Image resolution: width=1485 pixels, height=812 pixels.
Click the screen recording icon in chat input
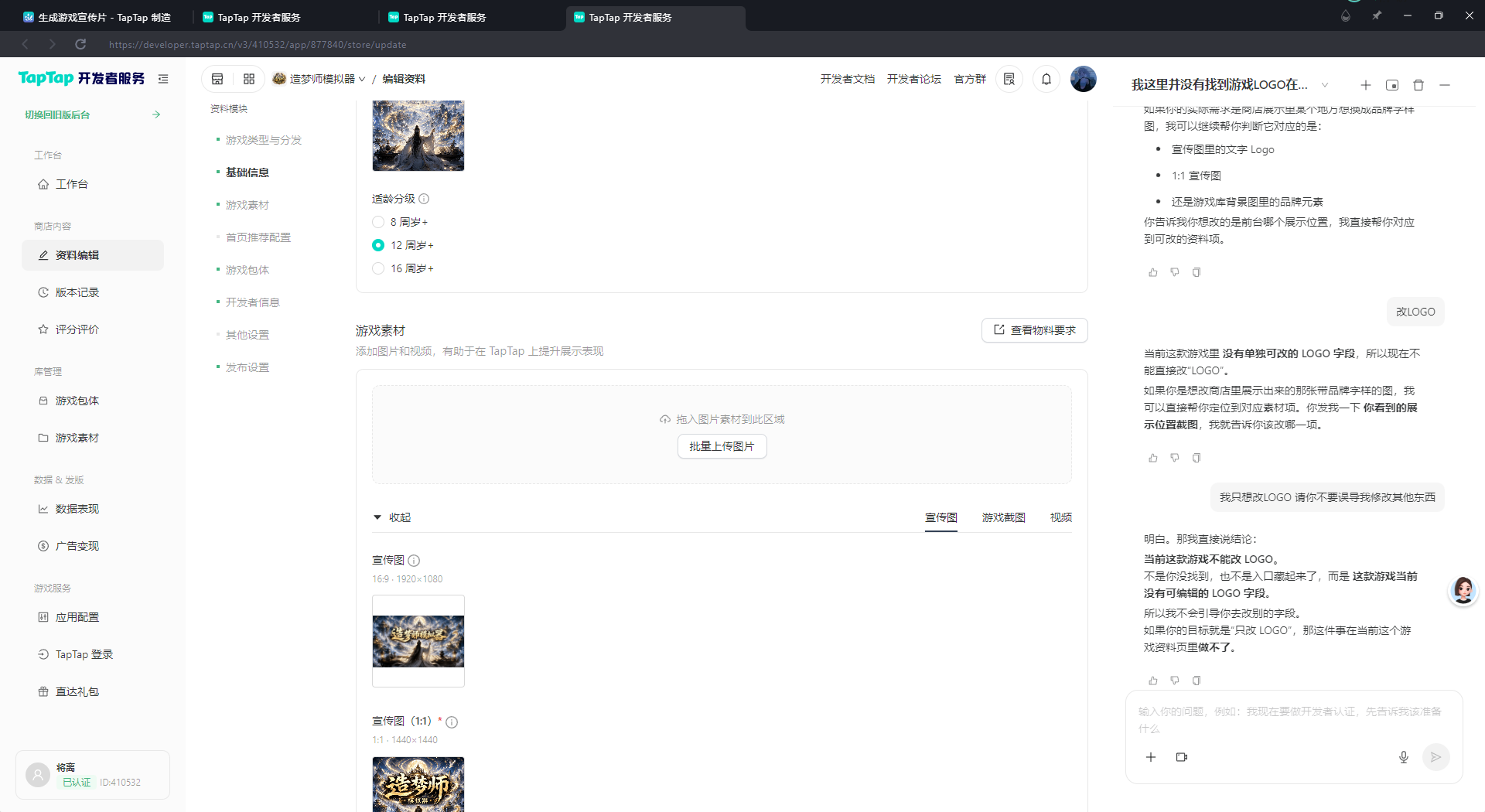(1182, 757)
